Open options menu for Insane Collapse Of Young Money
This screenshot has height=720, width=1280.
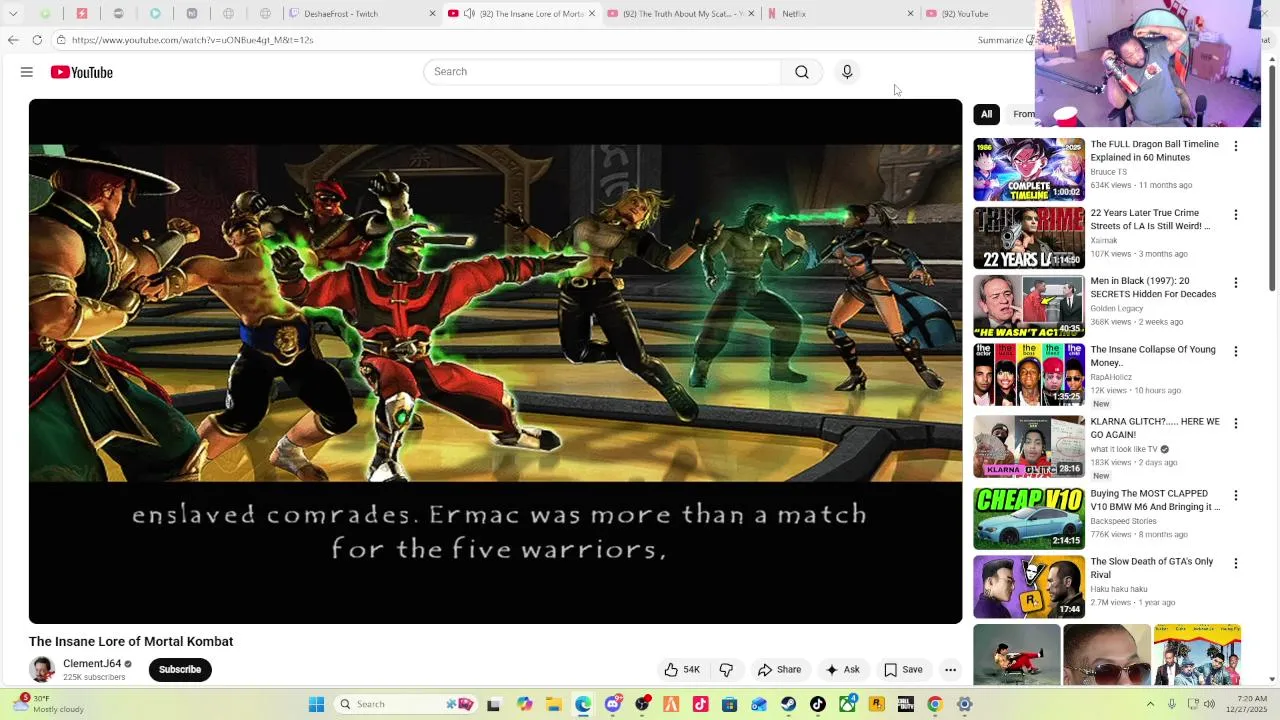[x=1236, y=352]
